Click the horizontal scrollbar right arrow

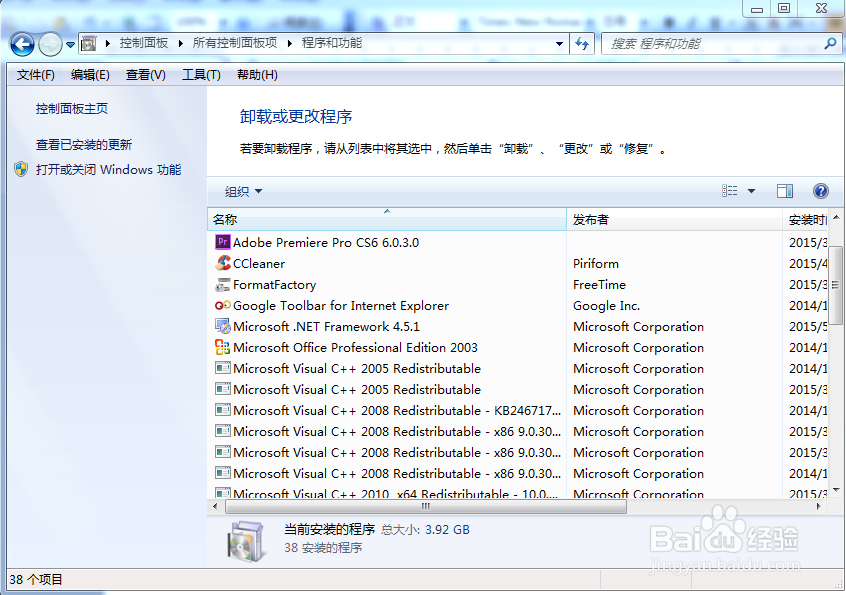pos(818,507)
